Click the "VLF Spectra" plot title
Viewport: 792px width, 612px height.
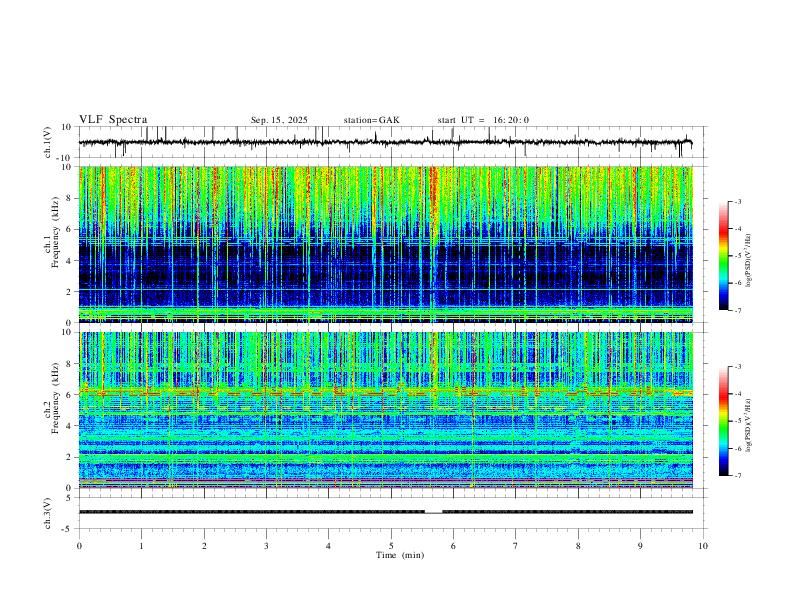tap(113, 120)
